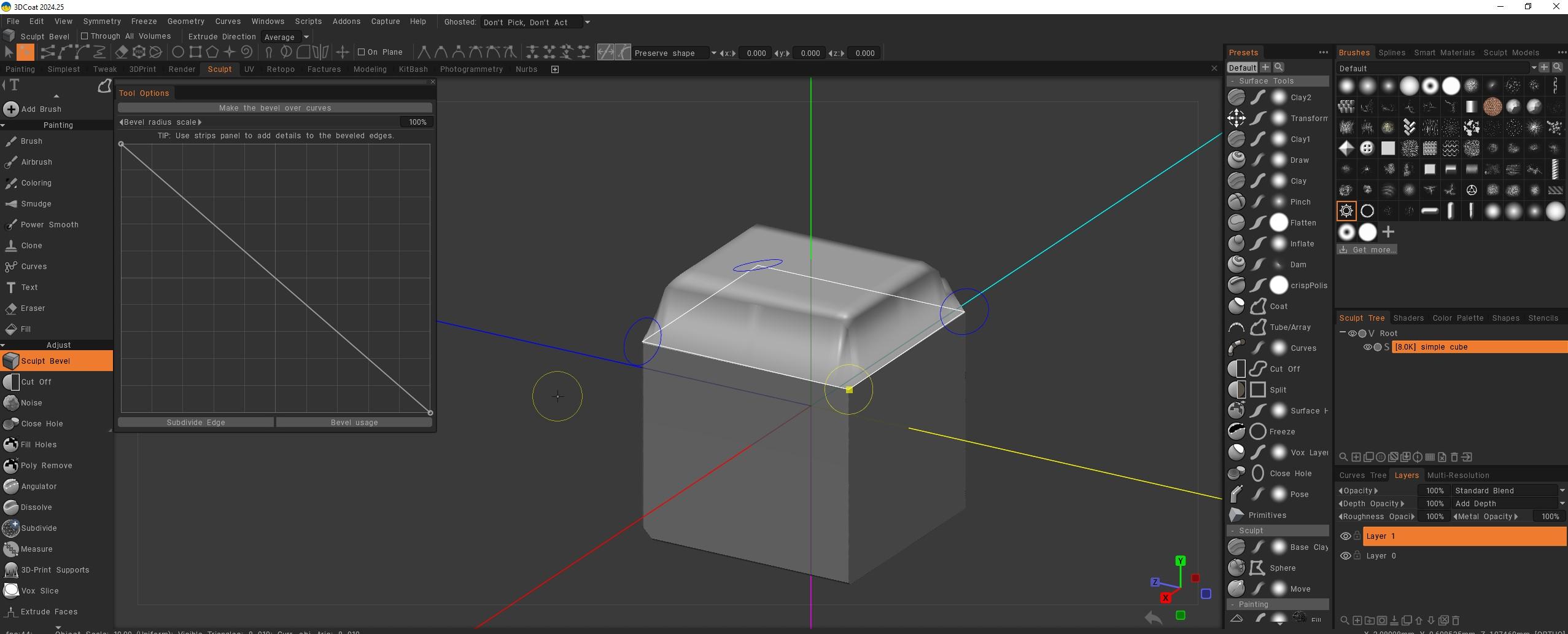1568x634 pixels.
Task: Switch to the Retopo room tab
Action: pos(281,69)
